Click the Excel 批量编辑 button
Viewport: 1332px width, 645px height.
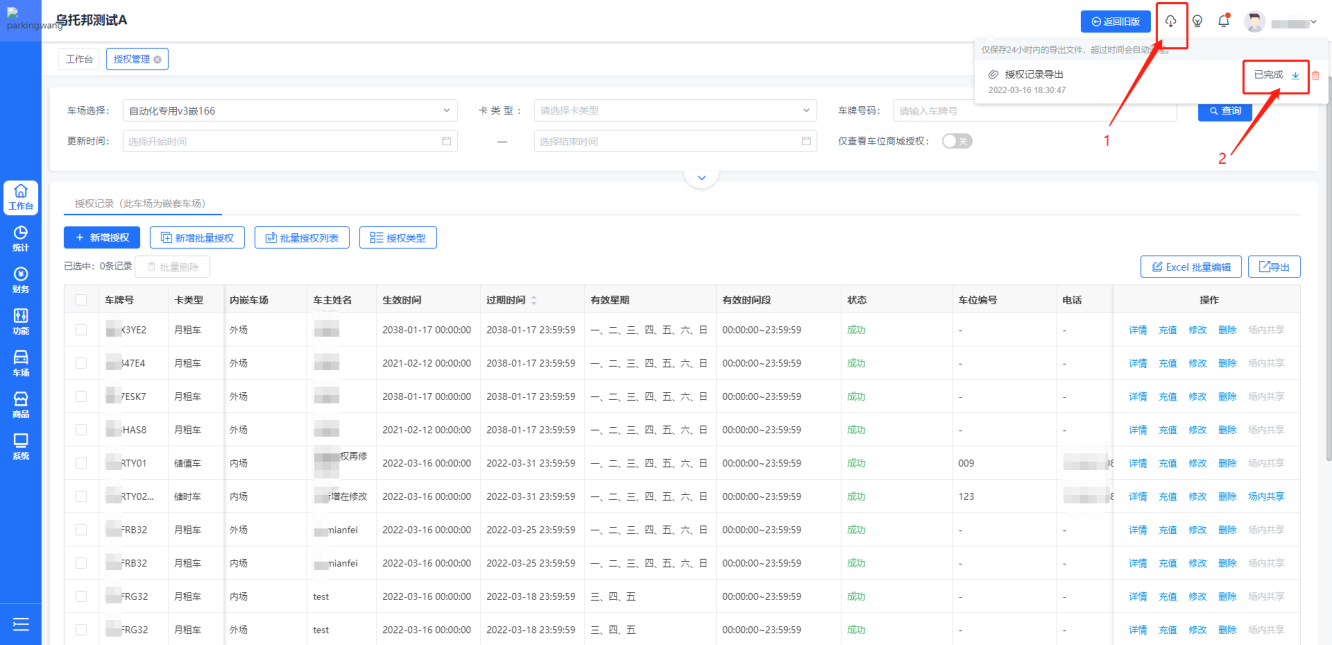pos(1191,267)
